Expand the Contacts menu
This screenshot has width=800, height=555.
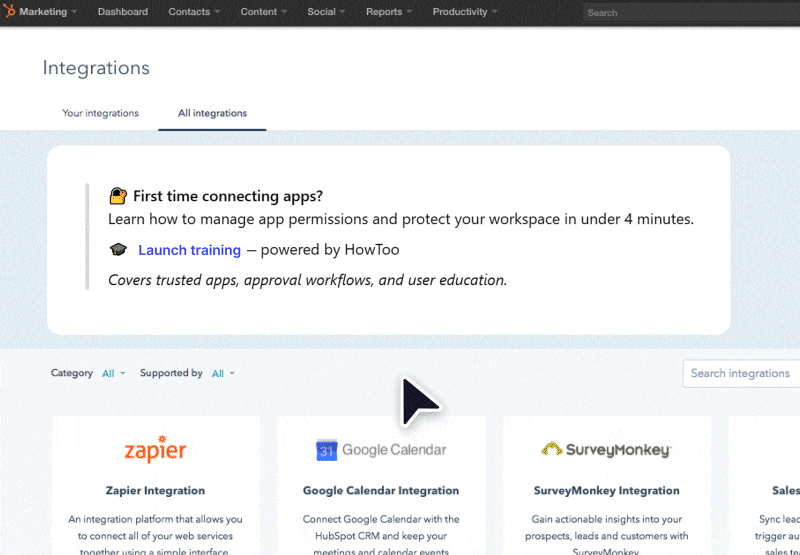(194, 12)
